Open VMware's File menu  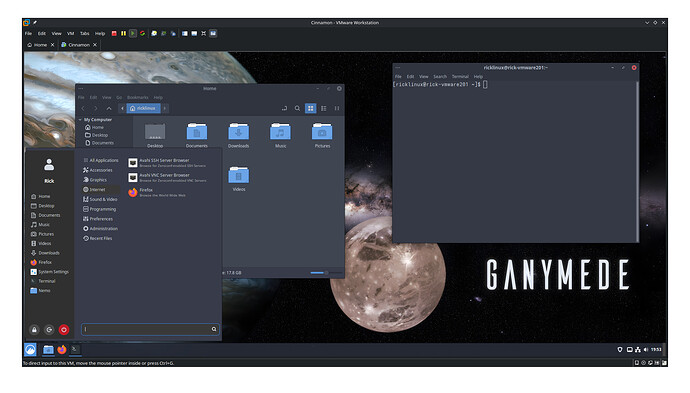coord(28,33)
